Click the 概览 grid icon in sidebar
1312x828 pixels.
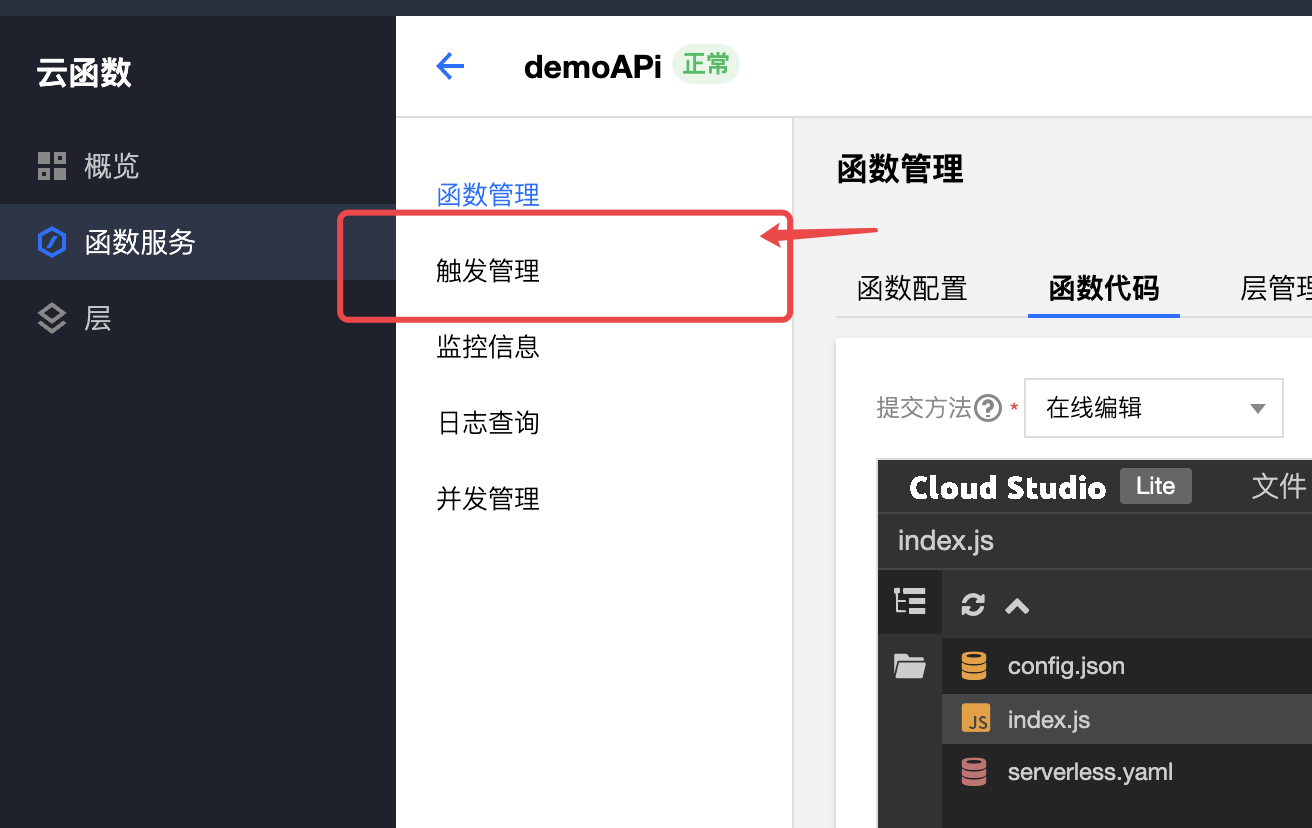coord(52,166)
